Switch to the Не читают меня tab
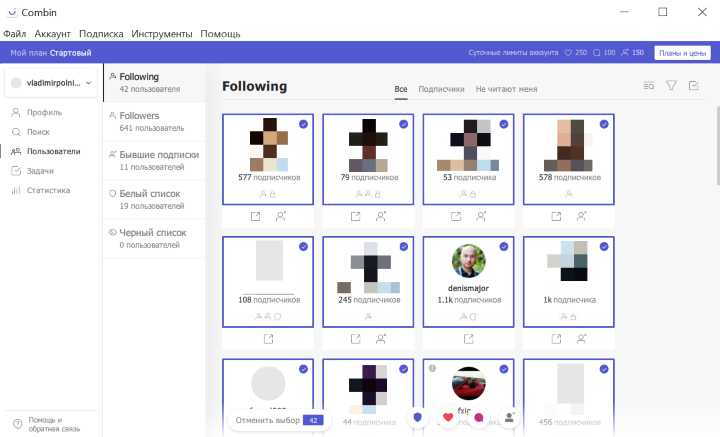 point(506,89)
